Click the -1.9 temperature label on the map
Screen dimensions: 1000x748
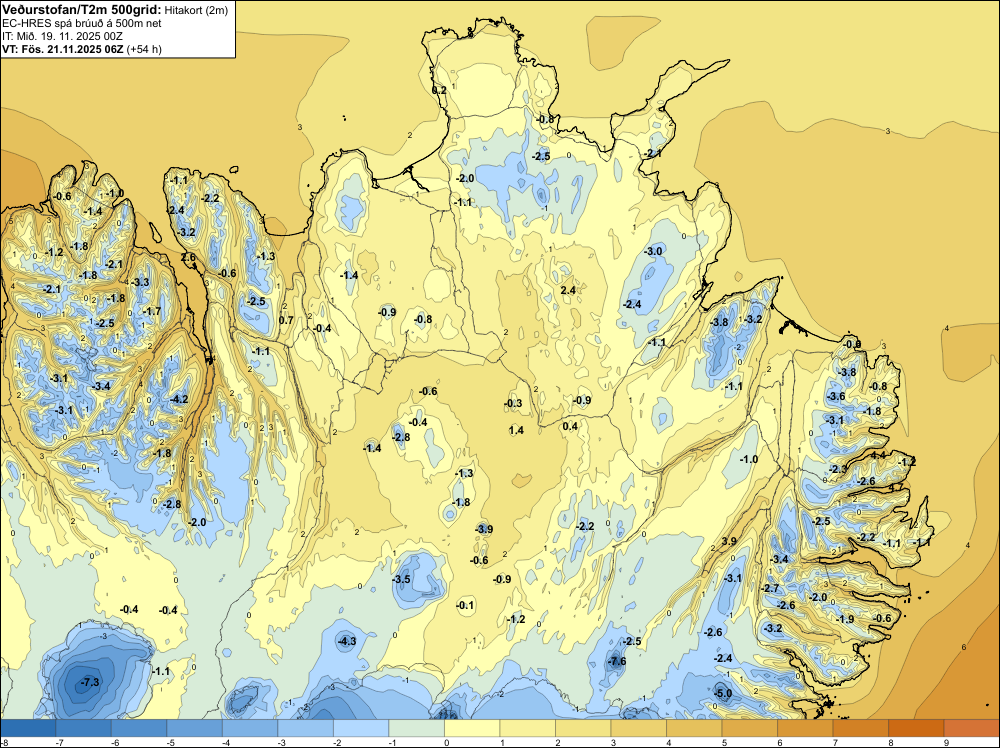pos(844,619)
